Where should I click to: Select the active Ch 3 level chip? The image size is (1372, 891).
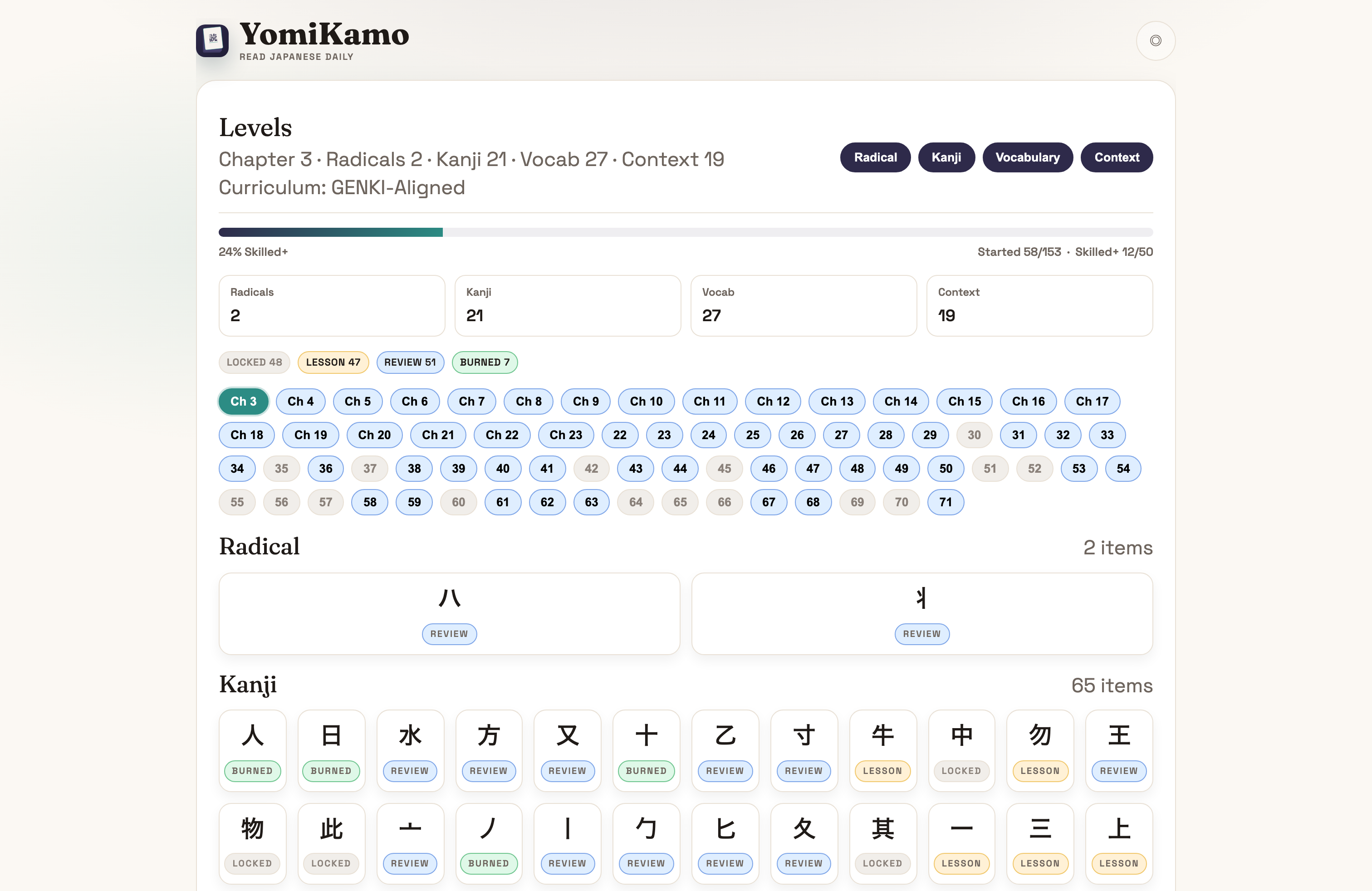click(243, 401)
